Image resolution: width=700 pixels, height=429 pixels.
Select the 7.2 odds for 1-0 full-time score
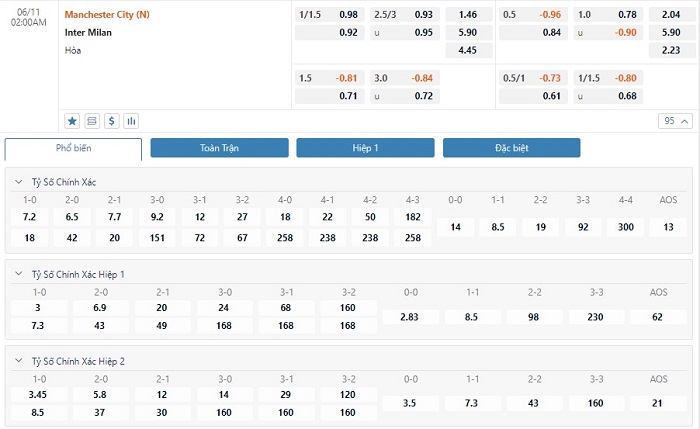[x=29, y=217]
